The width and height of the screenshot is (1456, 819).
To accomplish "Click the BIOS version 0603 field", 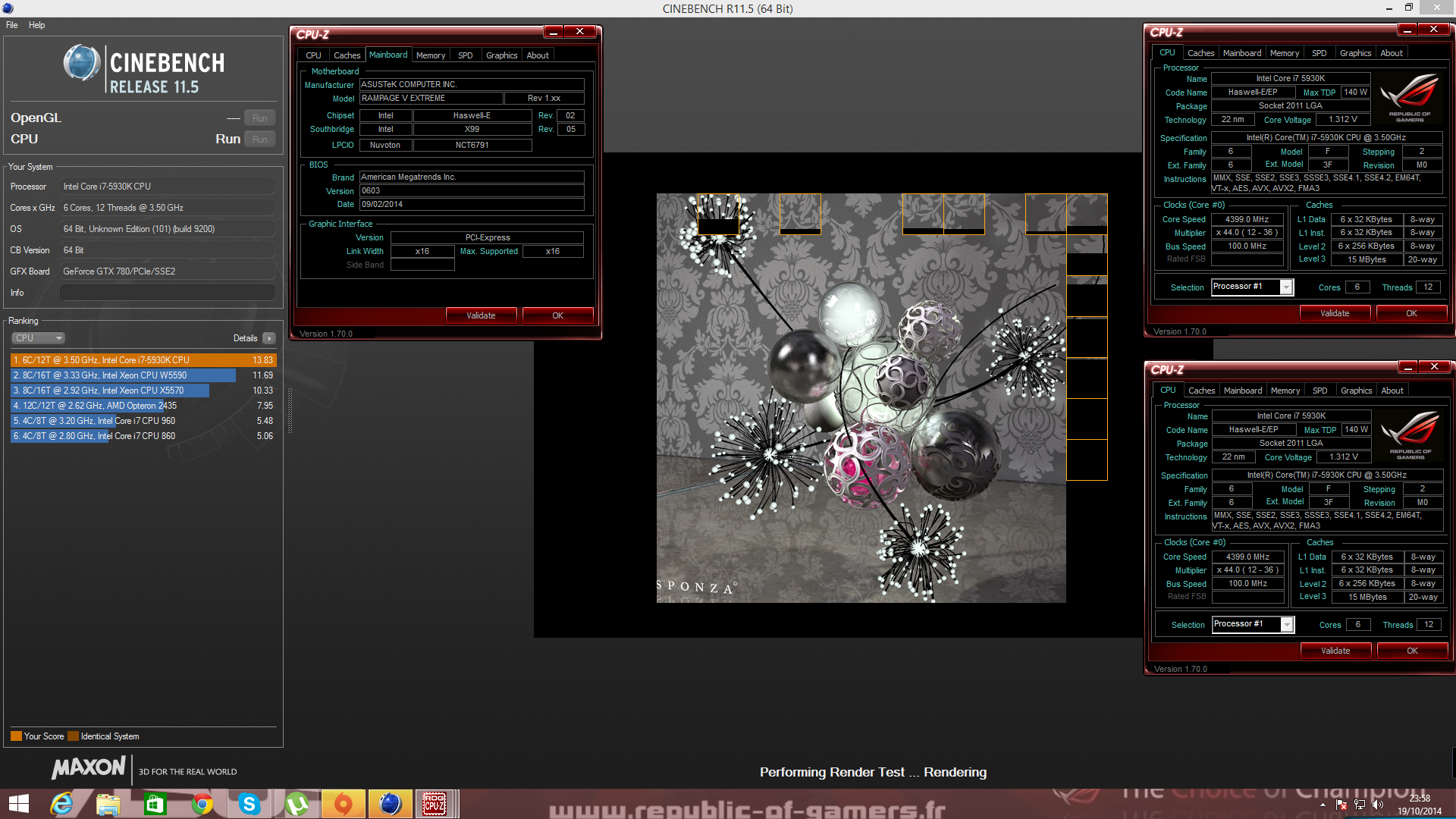I will coord(472,191).
